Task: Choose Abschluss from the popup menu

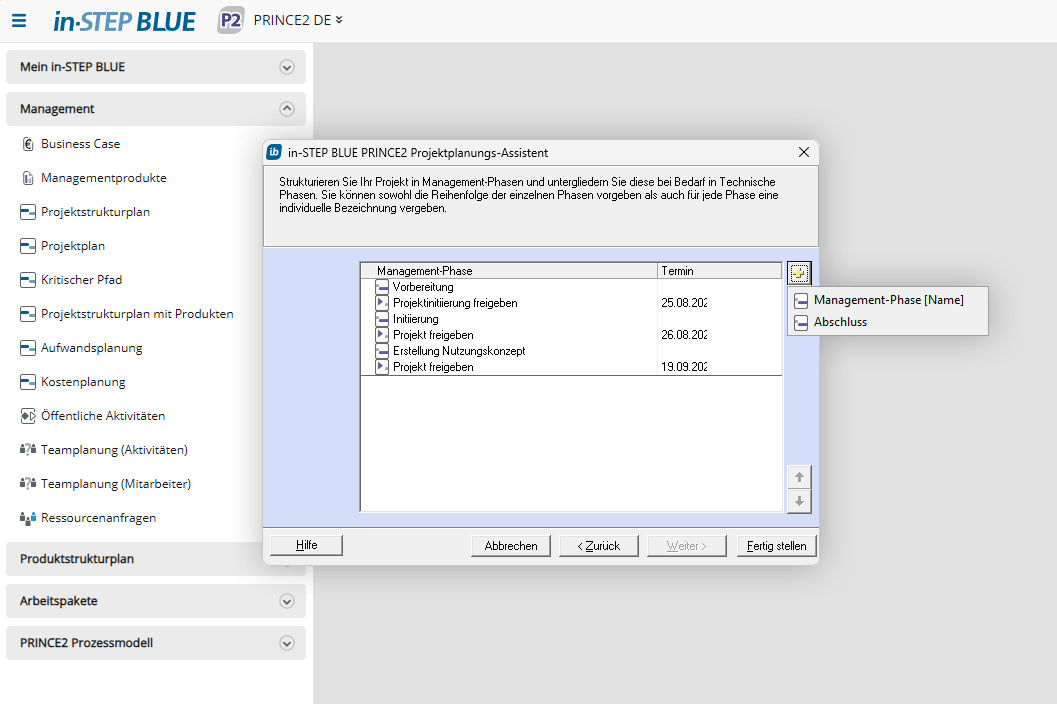Action: point(840,322)
